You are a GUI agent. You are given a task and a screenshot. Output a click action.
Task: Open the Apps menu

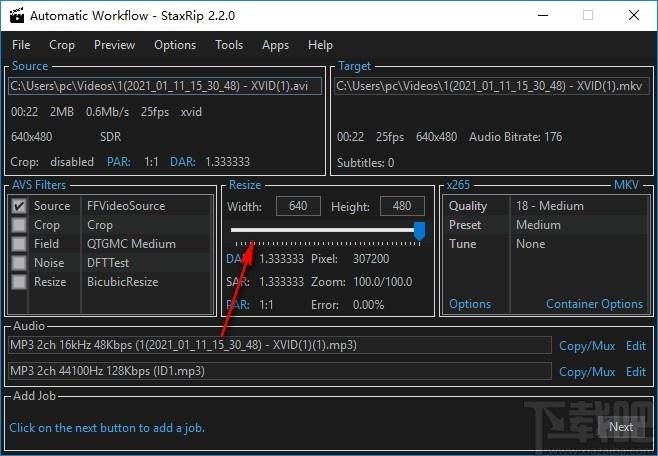[x=275, y=45]
